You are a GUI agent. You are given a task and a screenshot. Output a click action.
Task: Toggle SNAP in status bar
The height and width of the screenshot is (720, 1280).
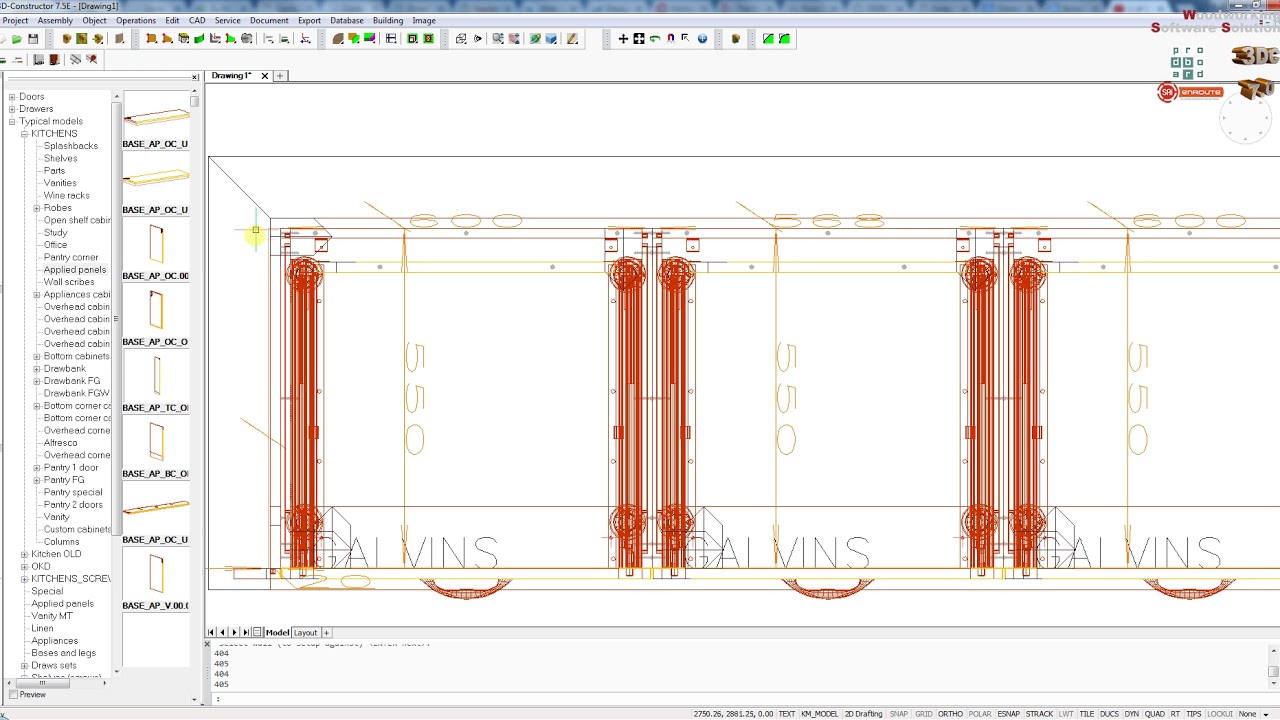pos(898,714)
